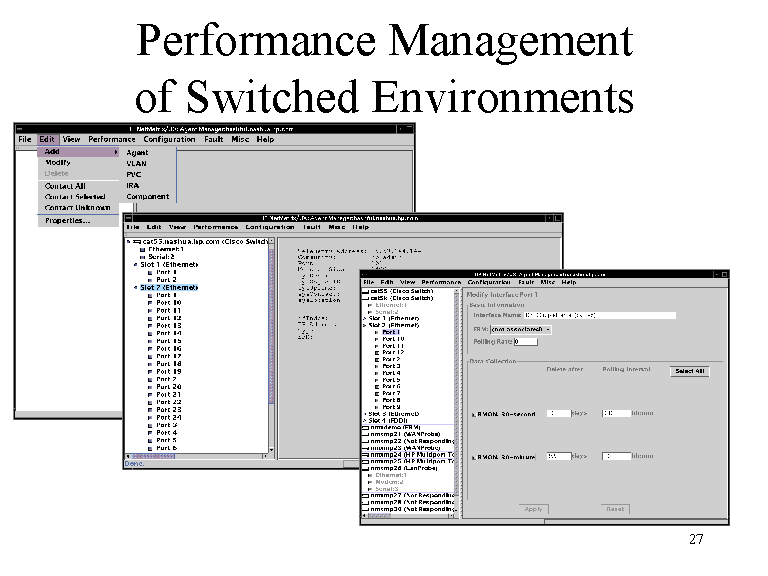Click the Port 12 icon in the front window tree
768x576 pixels.
point(376,352)
